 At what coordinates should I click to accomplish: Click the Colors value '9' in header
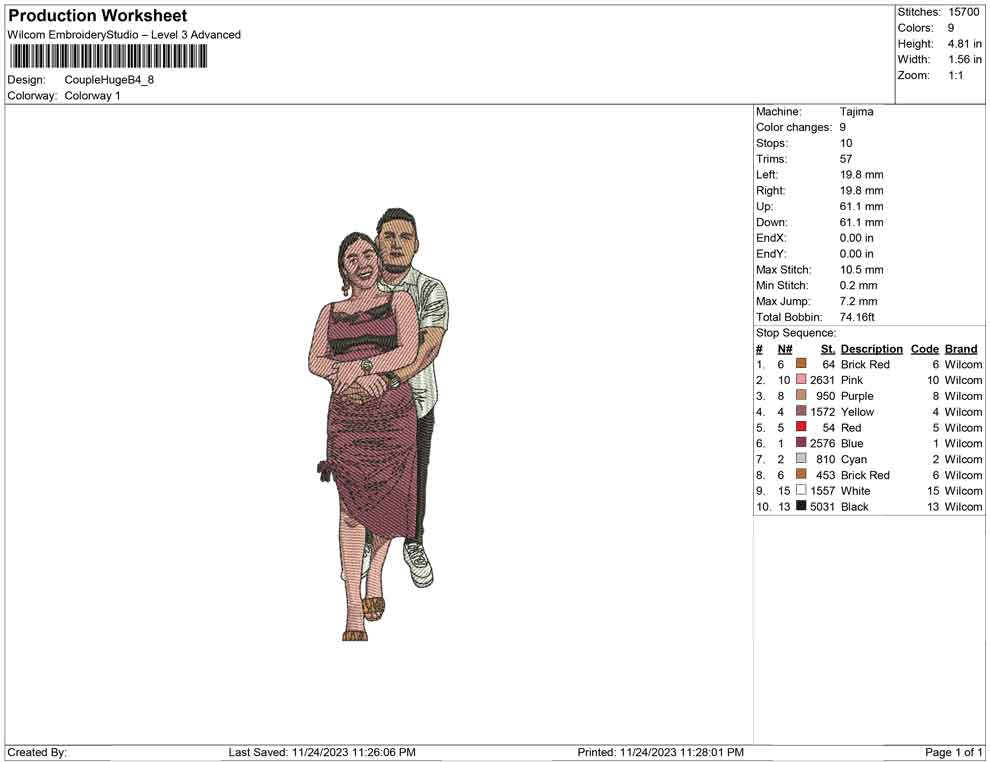click(951, 28)
